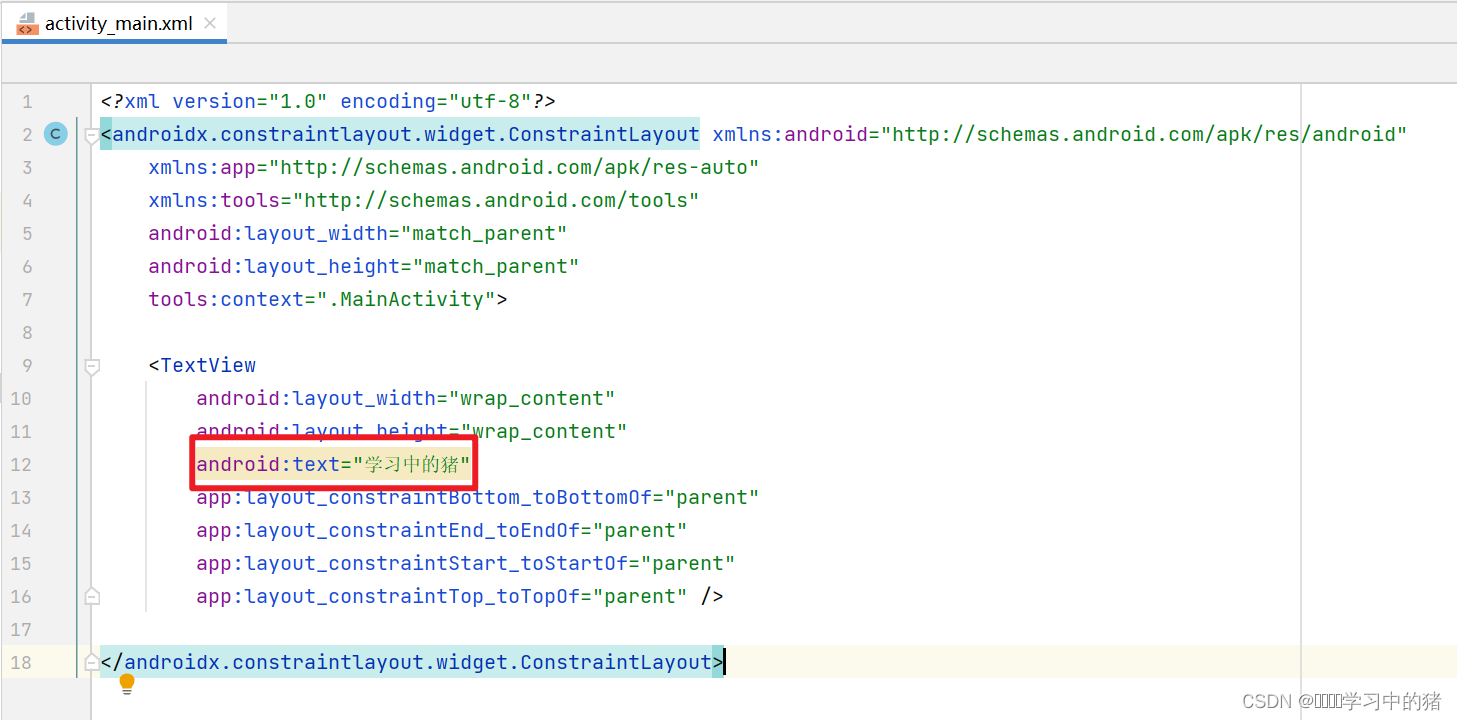Click the android:text attribute value
Image resolution: width=1457 pixels, height=720 pixels.
pyautogui.click(x=411, y=464)
